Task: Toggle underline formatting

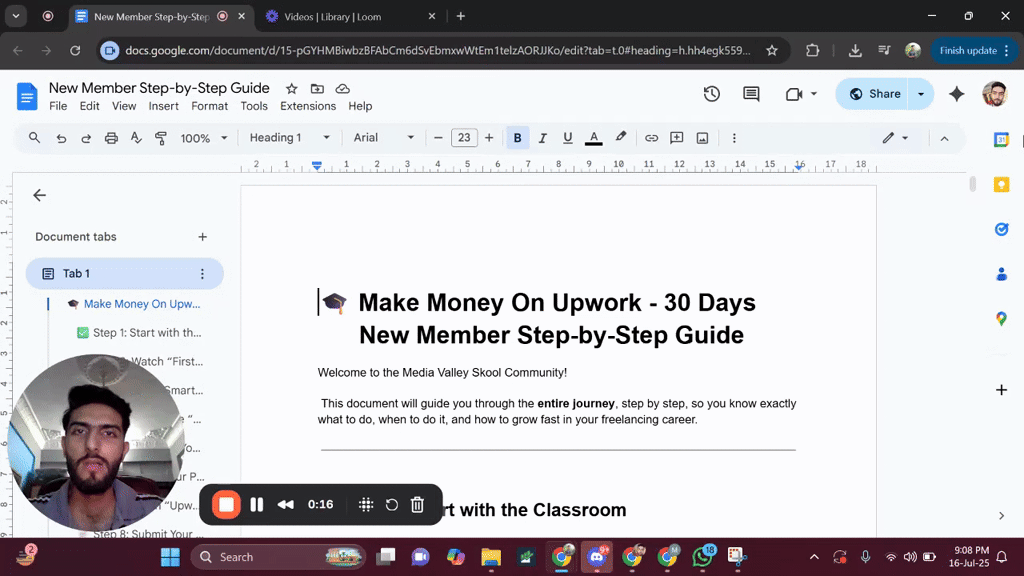Action: (568, 138)
